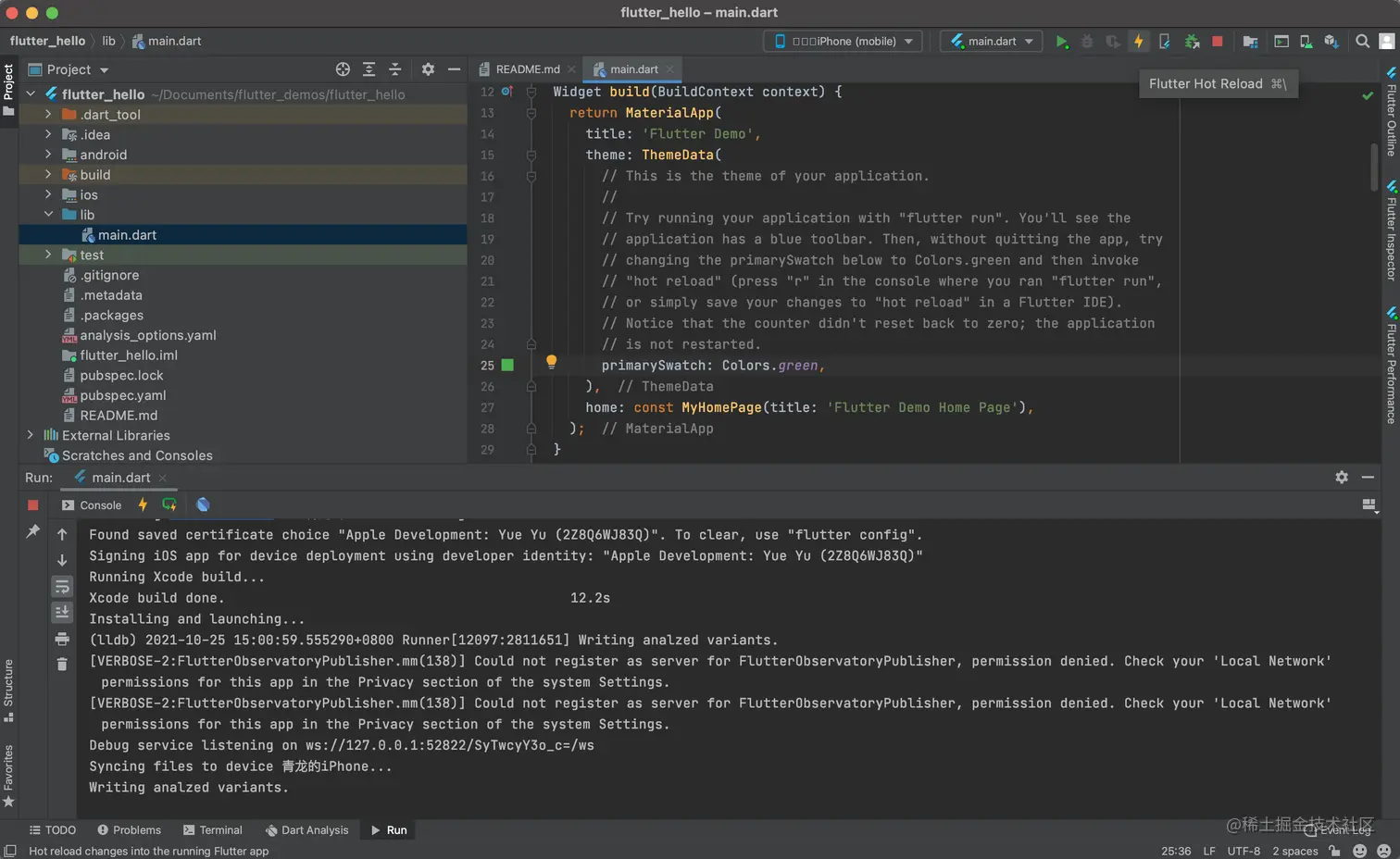
Task: Toggle the Flutter Inspector side panel
Action: [1391, 230]
